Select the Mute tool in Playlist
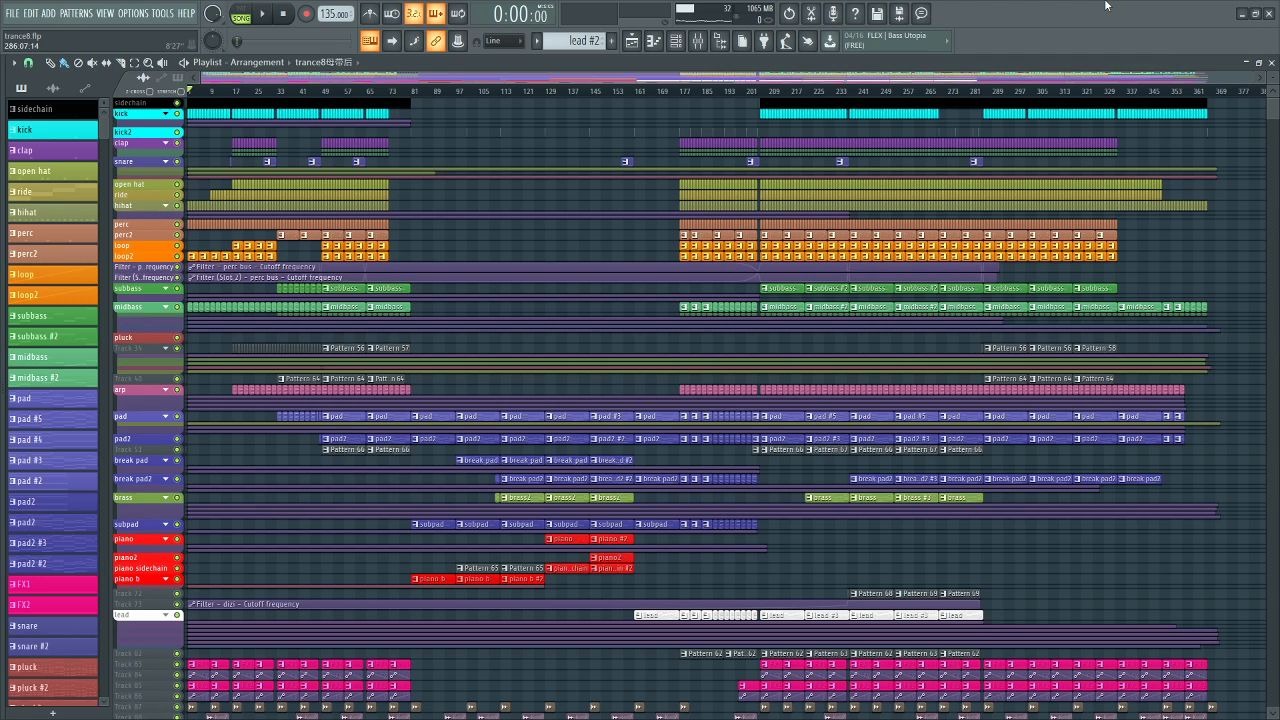The width and height of the screenshot is (1280, 720). tap(92, 63)
